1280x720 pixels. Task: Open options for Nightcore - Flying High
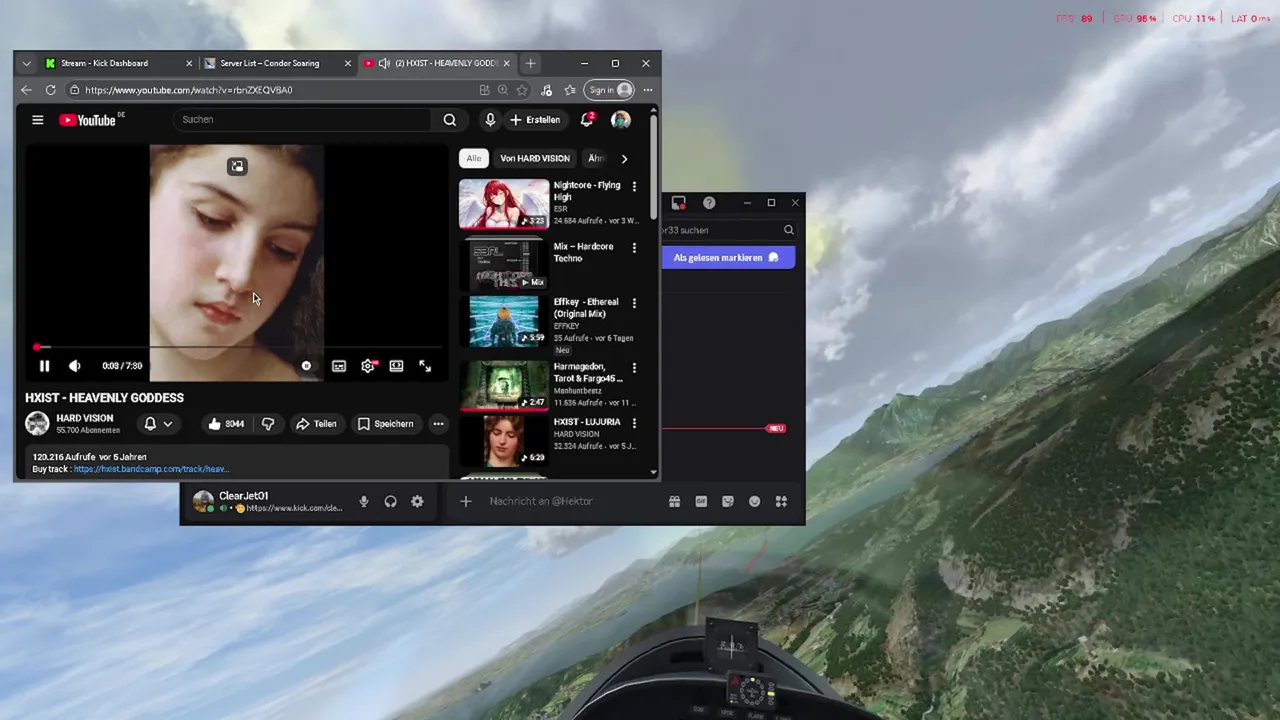(634, 187)
